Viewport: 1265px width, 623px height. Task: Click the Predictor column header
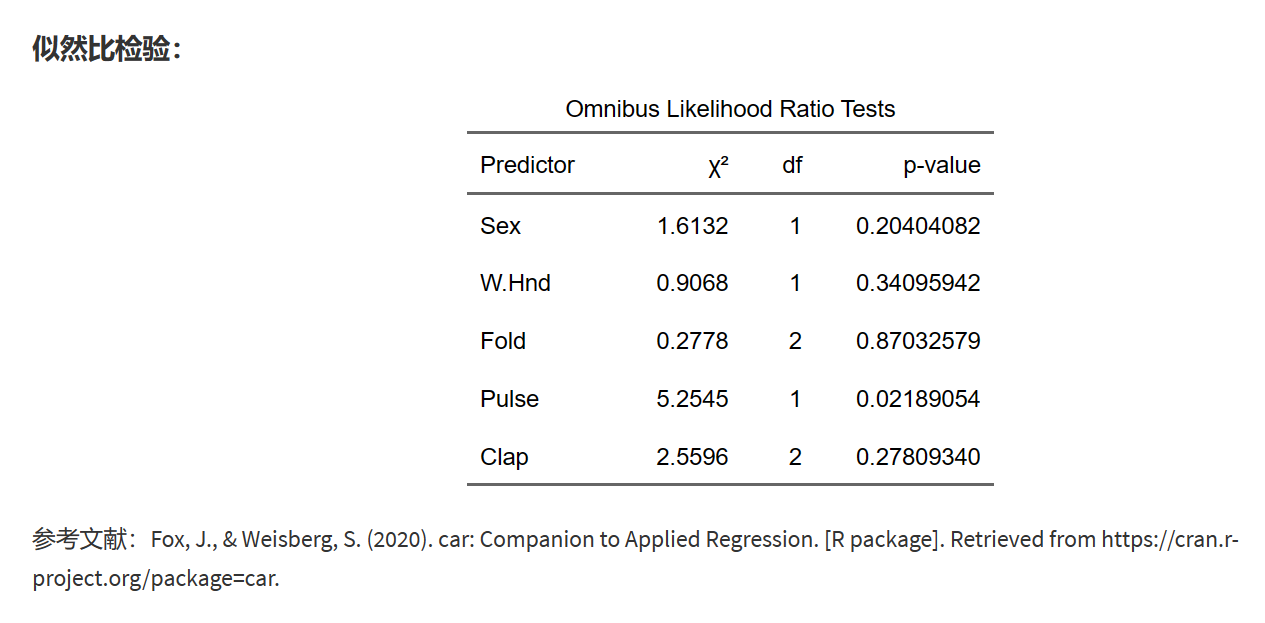[x=527, y=165]
